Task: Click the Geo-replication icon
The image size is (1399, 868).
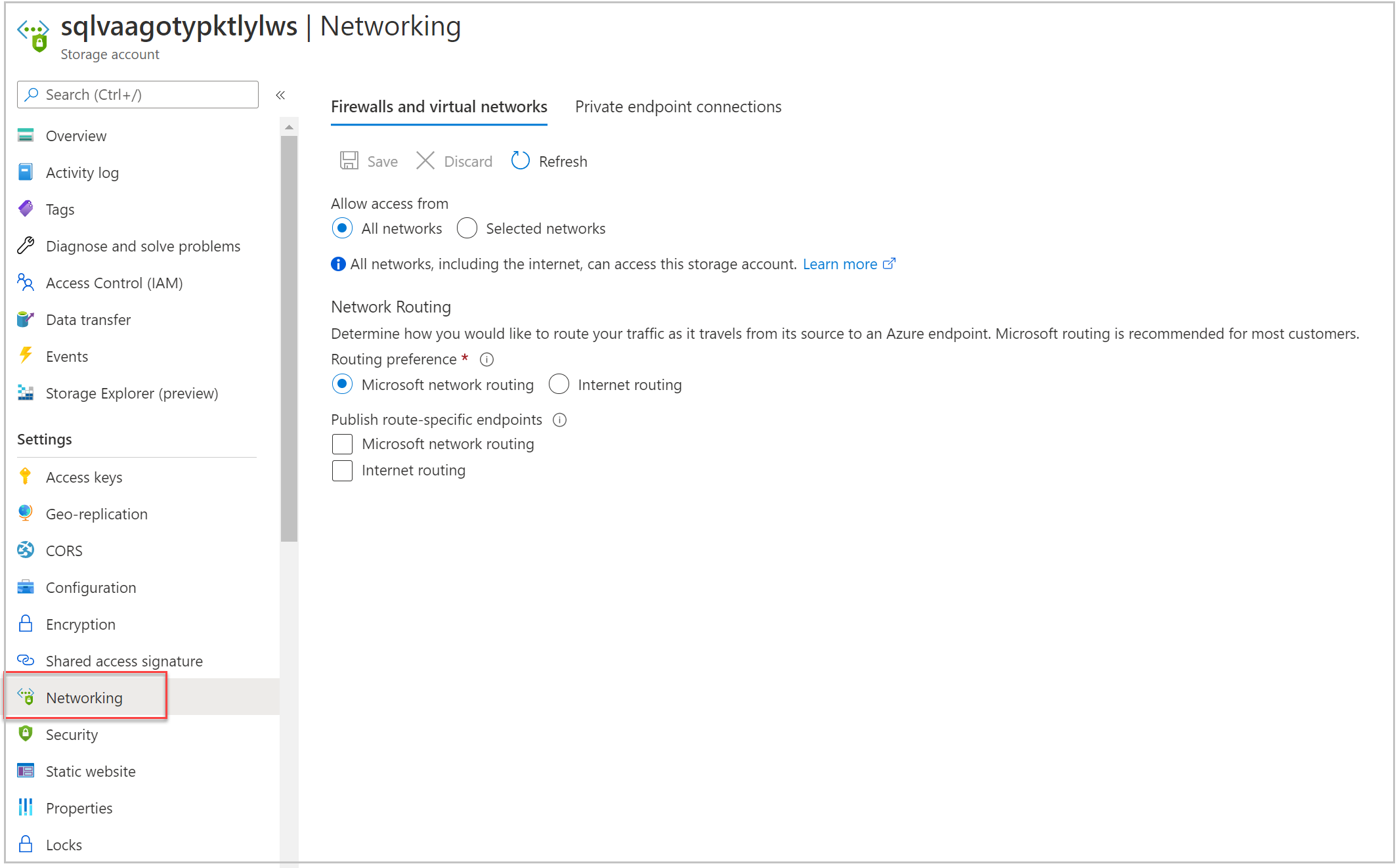Action: (25, 513)
